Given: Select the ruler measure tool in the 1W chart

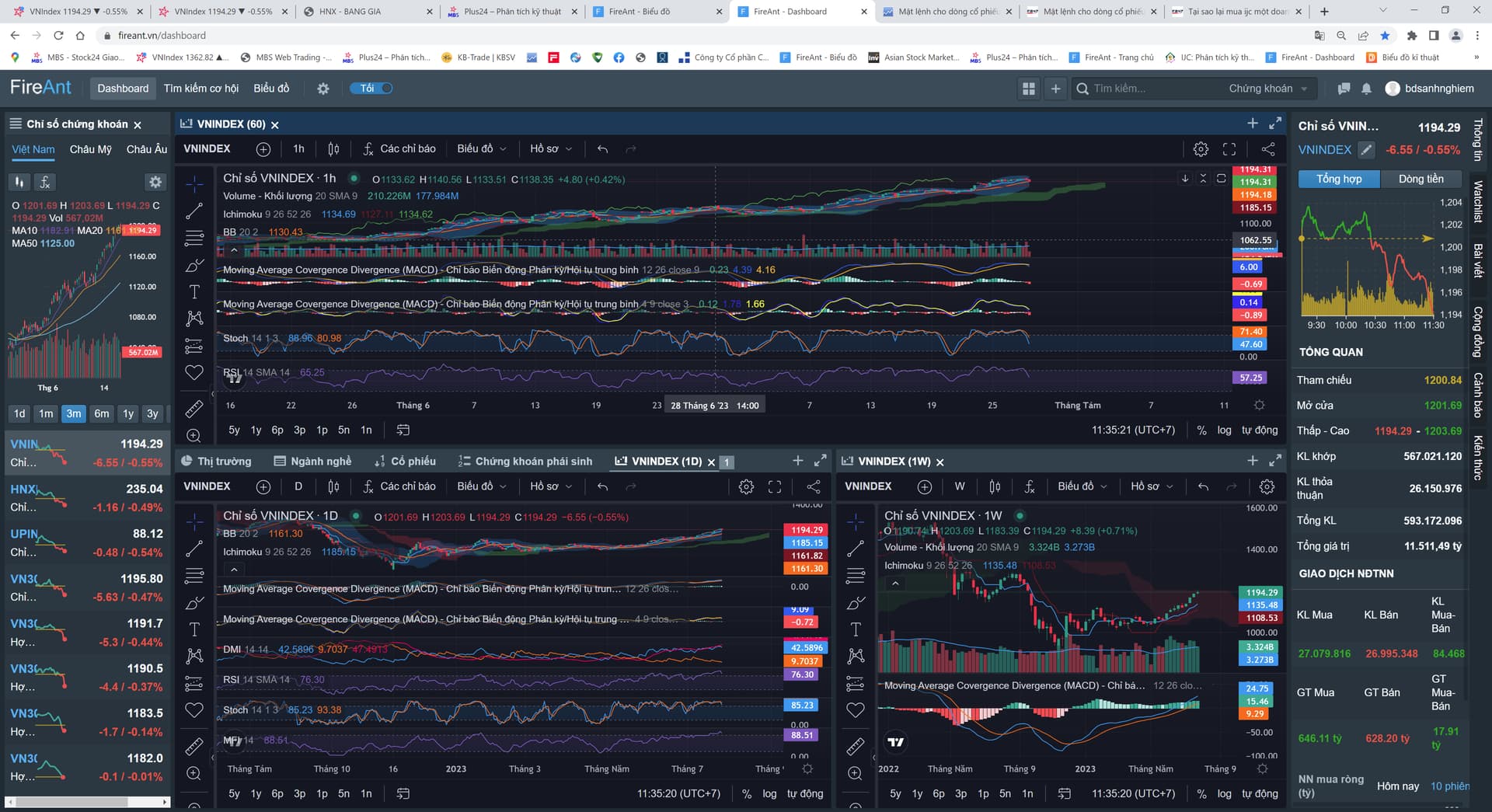Looking at the screenshot, I should coord(856,746).
